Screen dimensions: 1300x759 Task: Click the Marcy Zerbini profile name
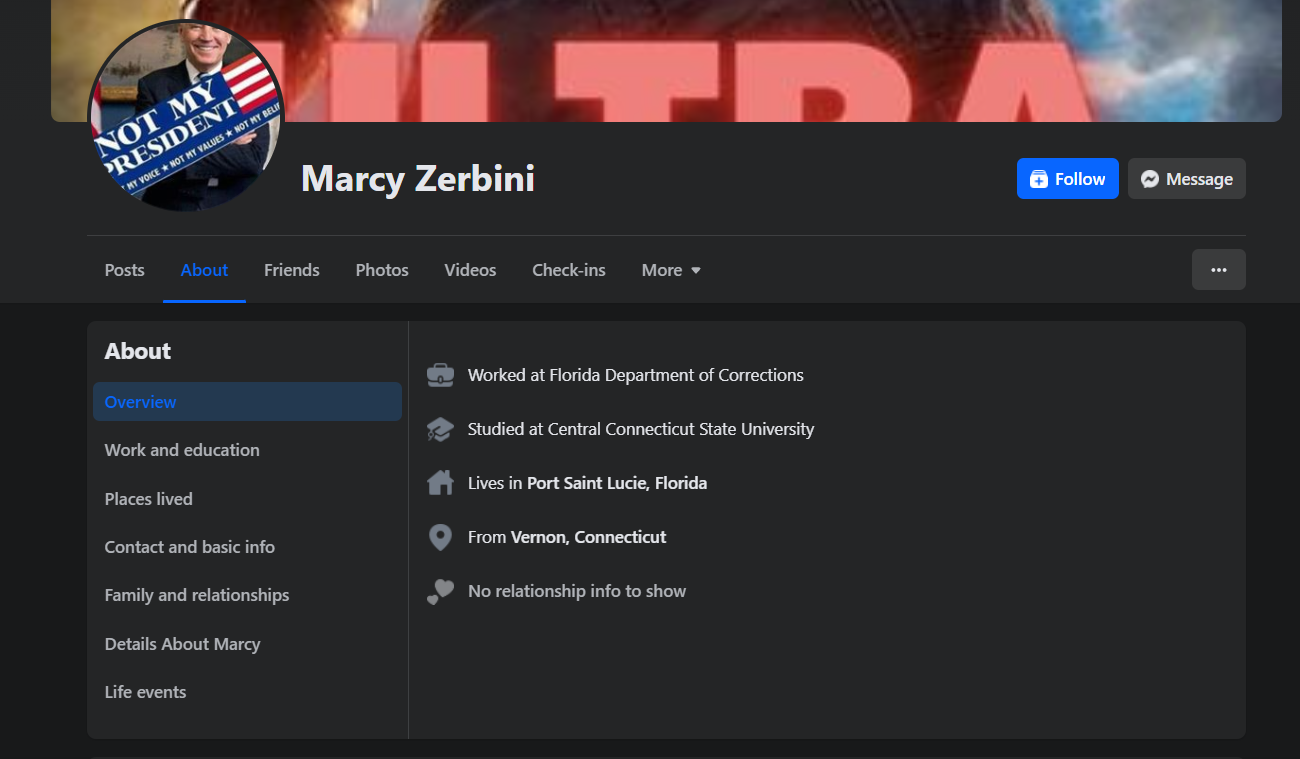coord(418,179)
